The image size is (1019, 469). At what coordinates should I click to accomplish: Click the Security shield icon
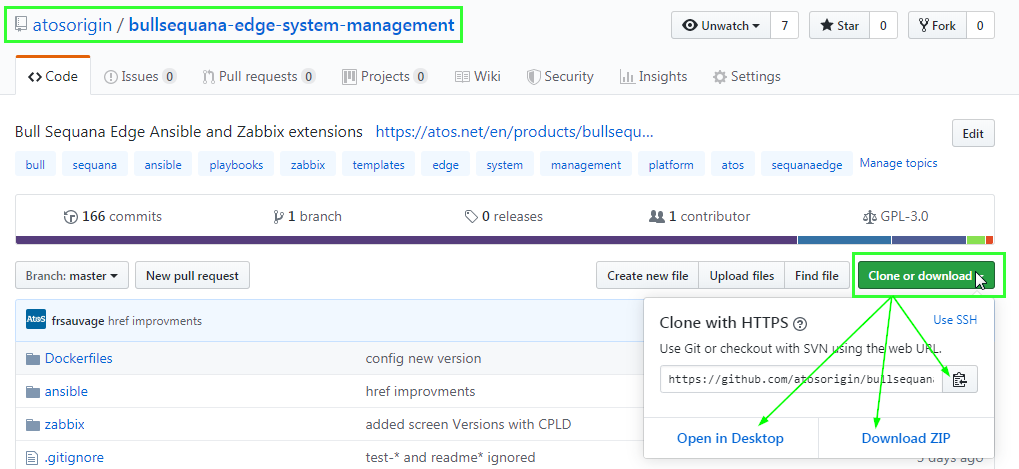(534, 77)
